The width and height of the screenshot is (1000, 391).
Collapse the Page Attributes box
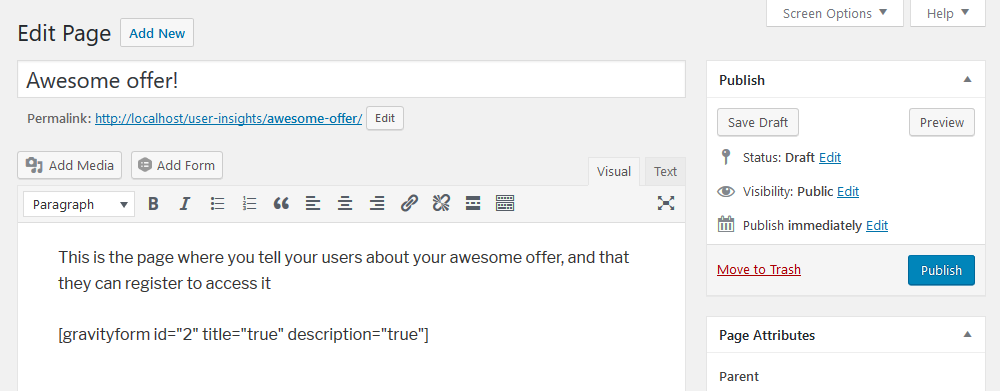click(967, 335)
